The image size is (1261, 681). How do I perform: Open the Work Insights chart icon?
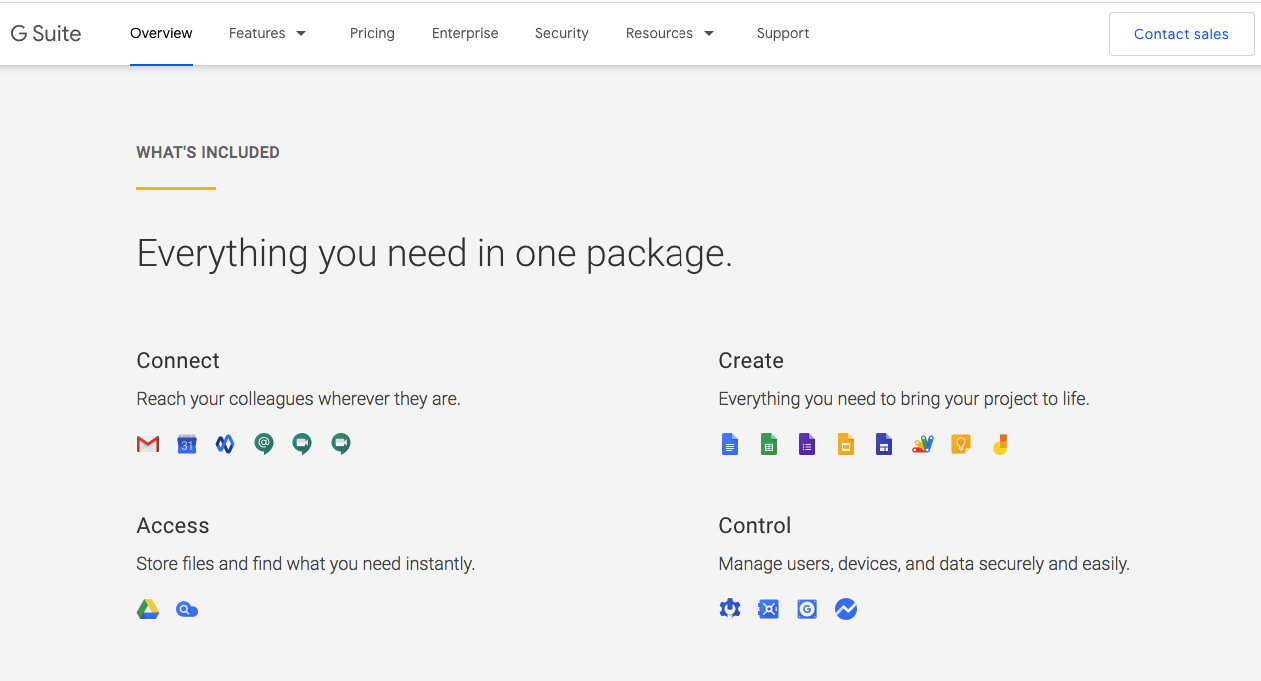pyautogui.click(x=846, y=609)
